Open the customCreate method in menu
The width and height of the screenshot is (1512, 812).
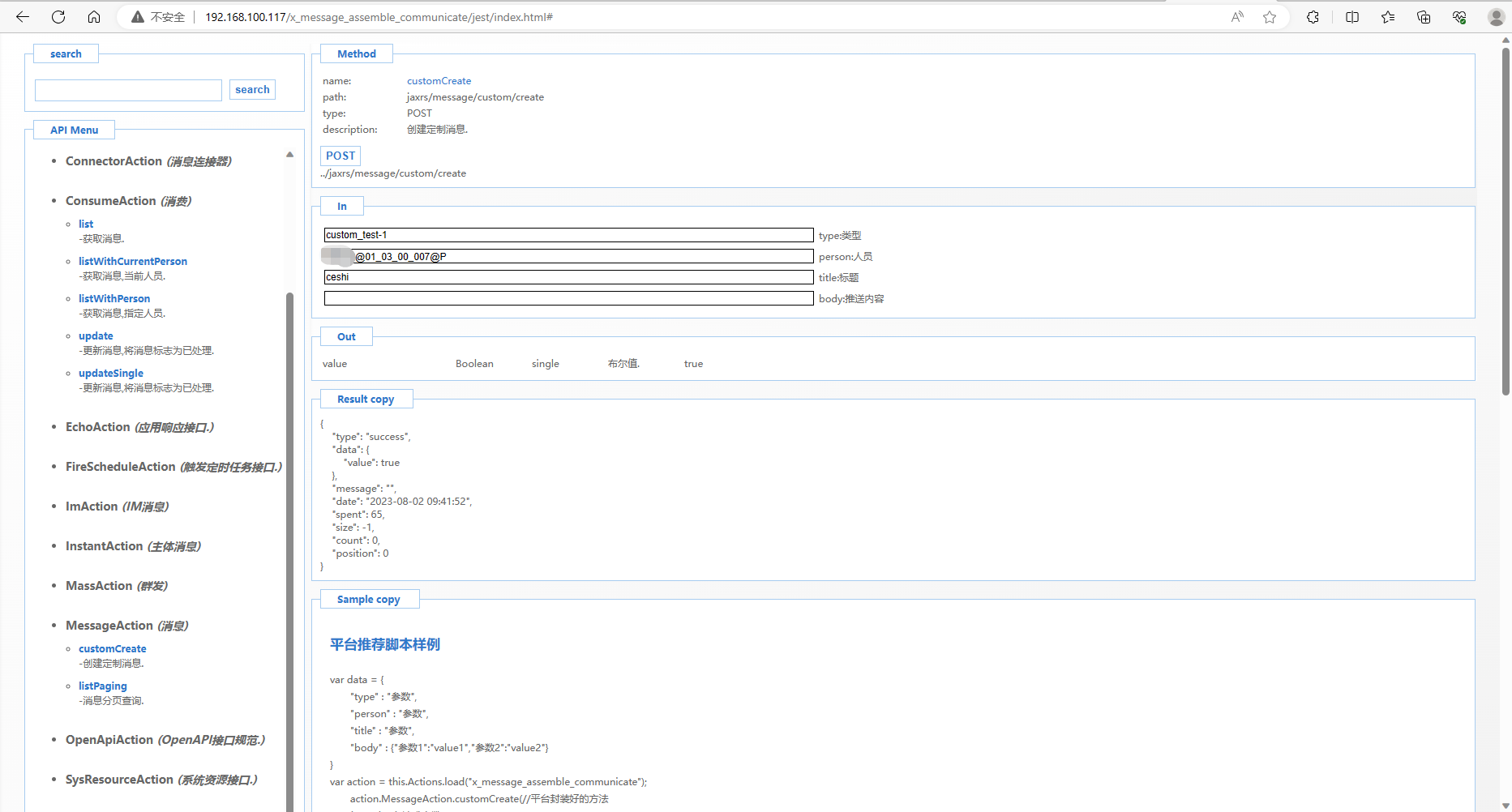pos(113,648)
